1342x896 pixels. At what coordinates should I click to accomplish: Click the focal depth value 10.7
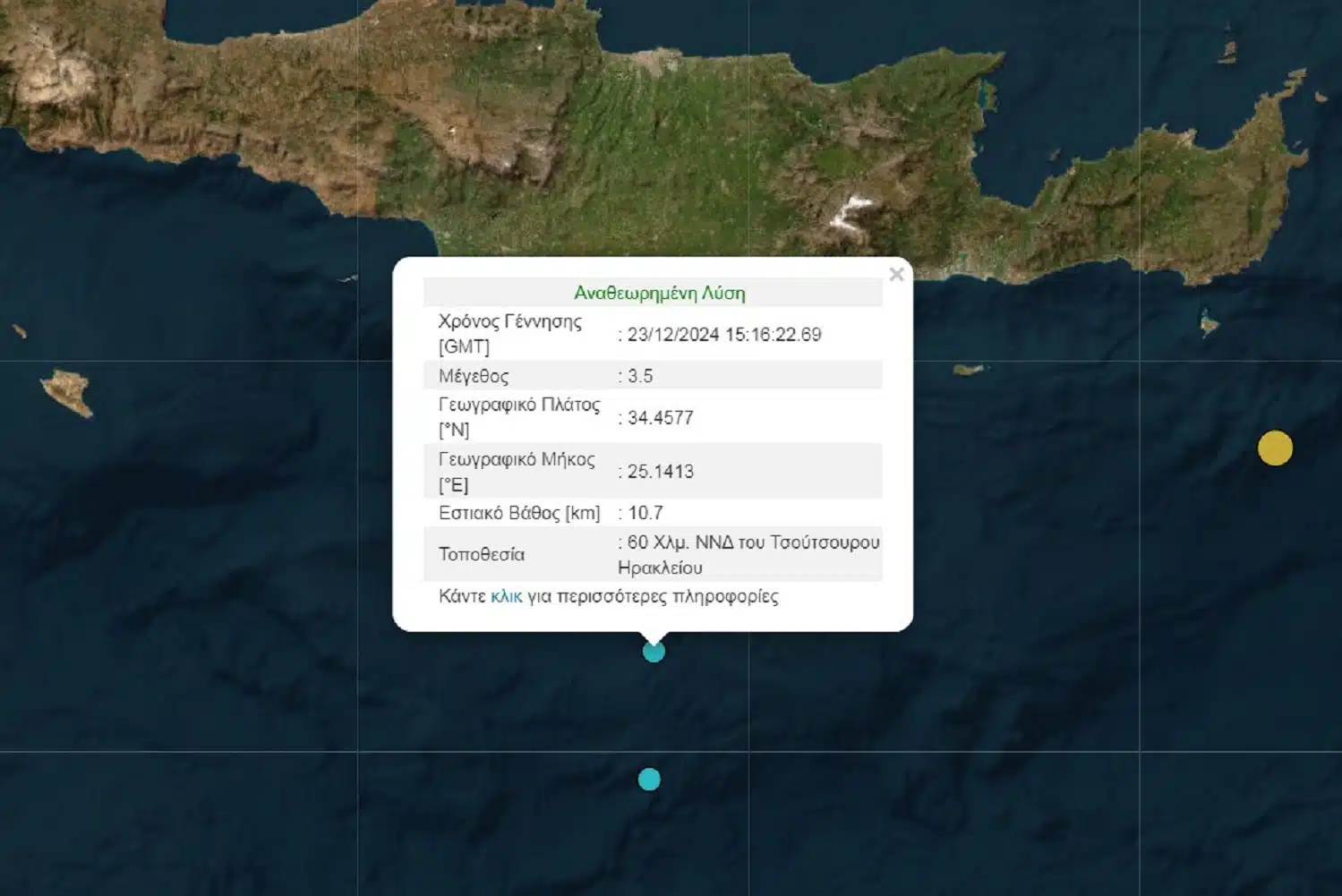[645, 513]
